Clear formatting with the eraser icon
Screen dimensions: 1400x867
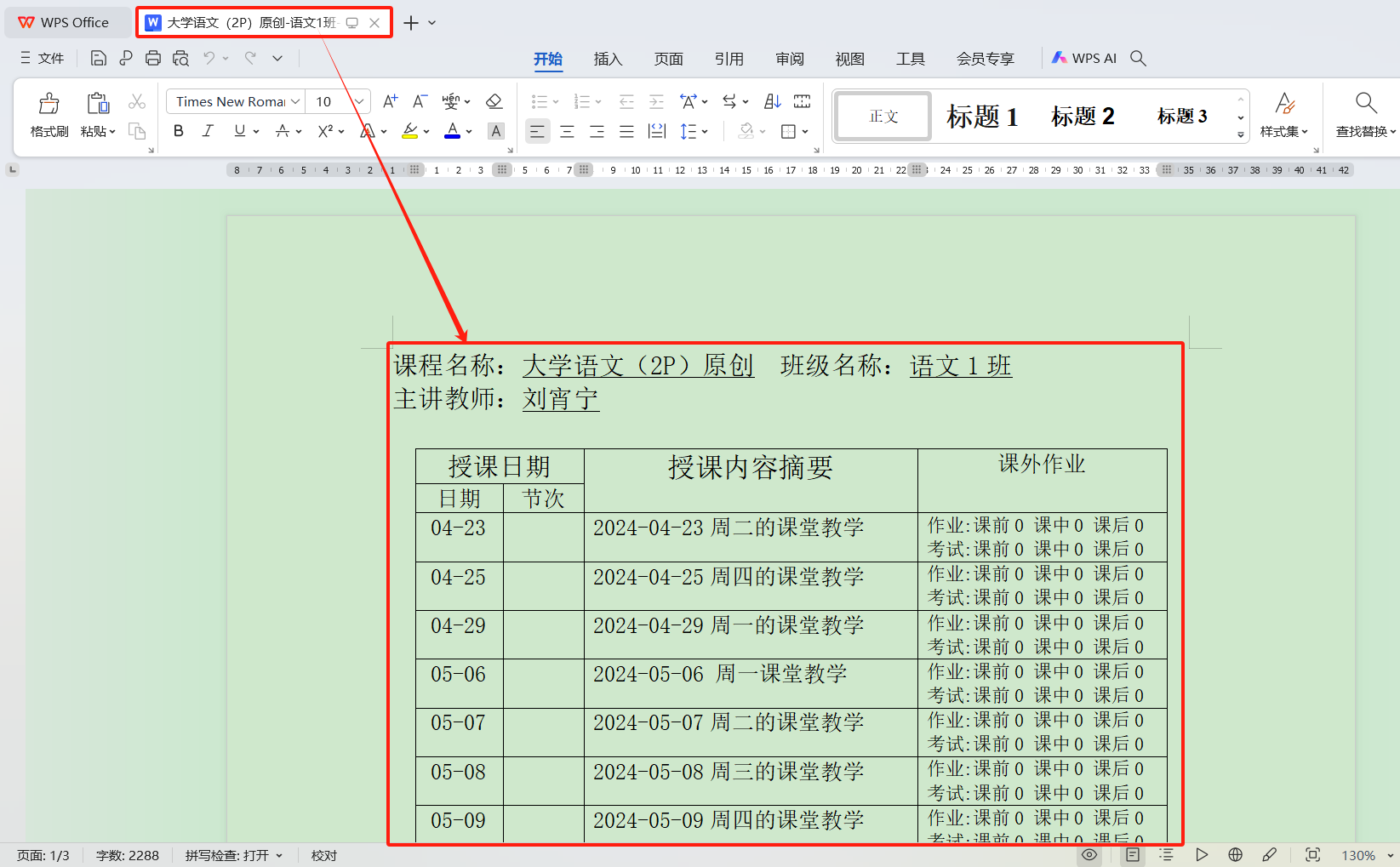pyautogui.click(x=494, y=101)
